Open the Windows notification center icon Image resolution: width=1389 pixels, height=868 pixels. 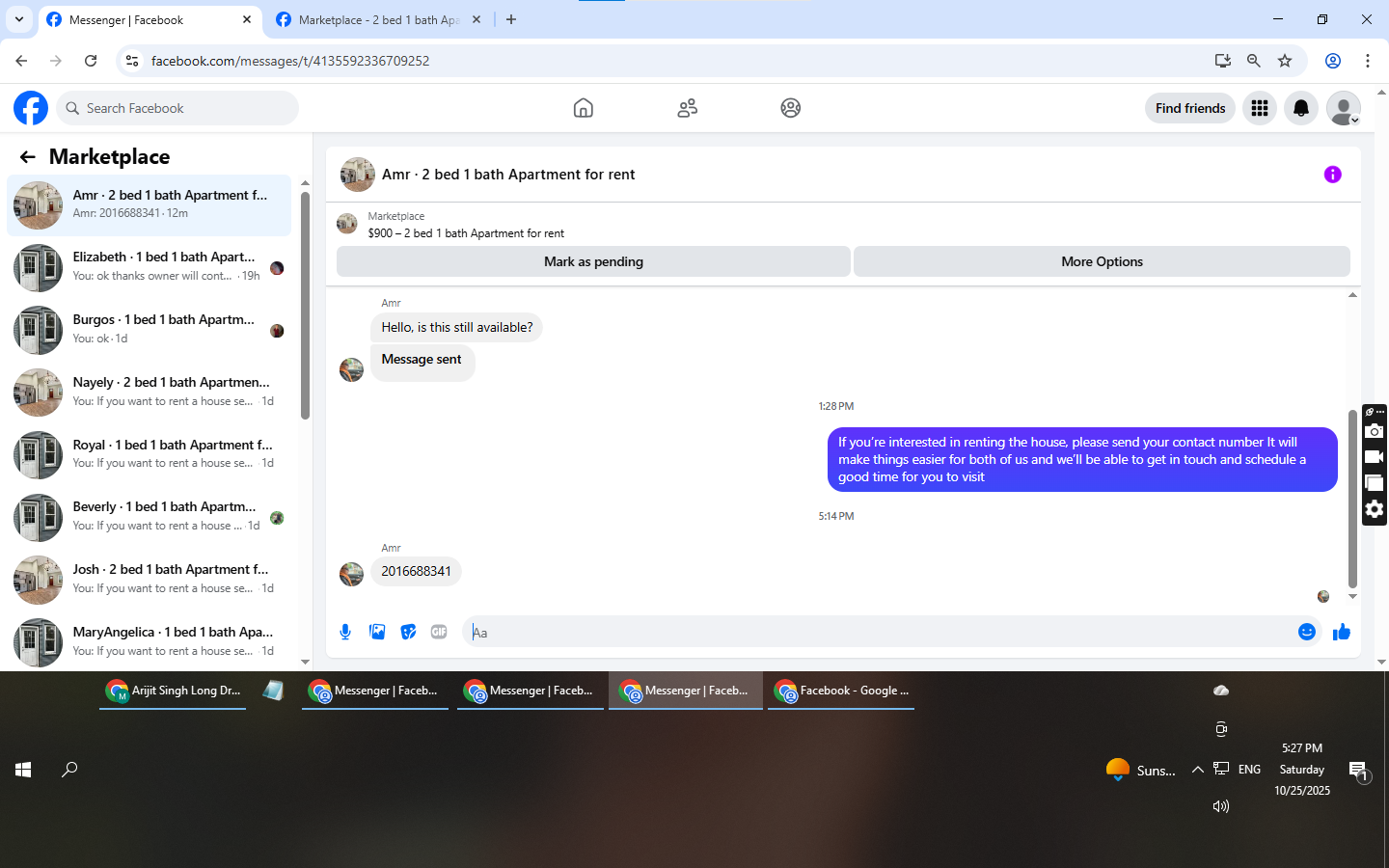(1359, 772)
